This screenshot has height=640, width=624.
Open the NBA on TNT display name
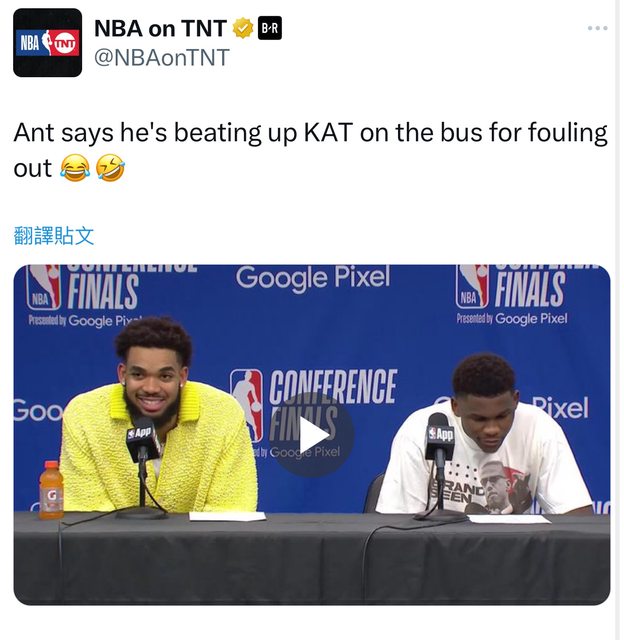160,28
